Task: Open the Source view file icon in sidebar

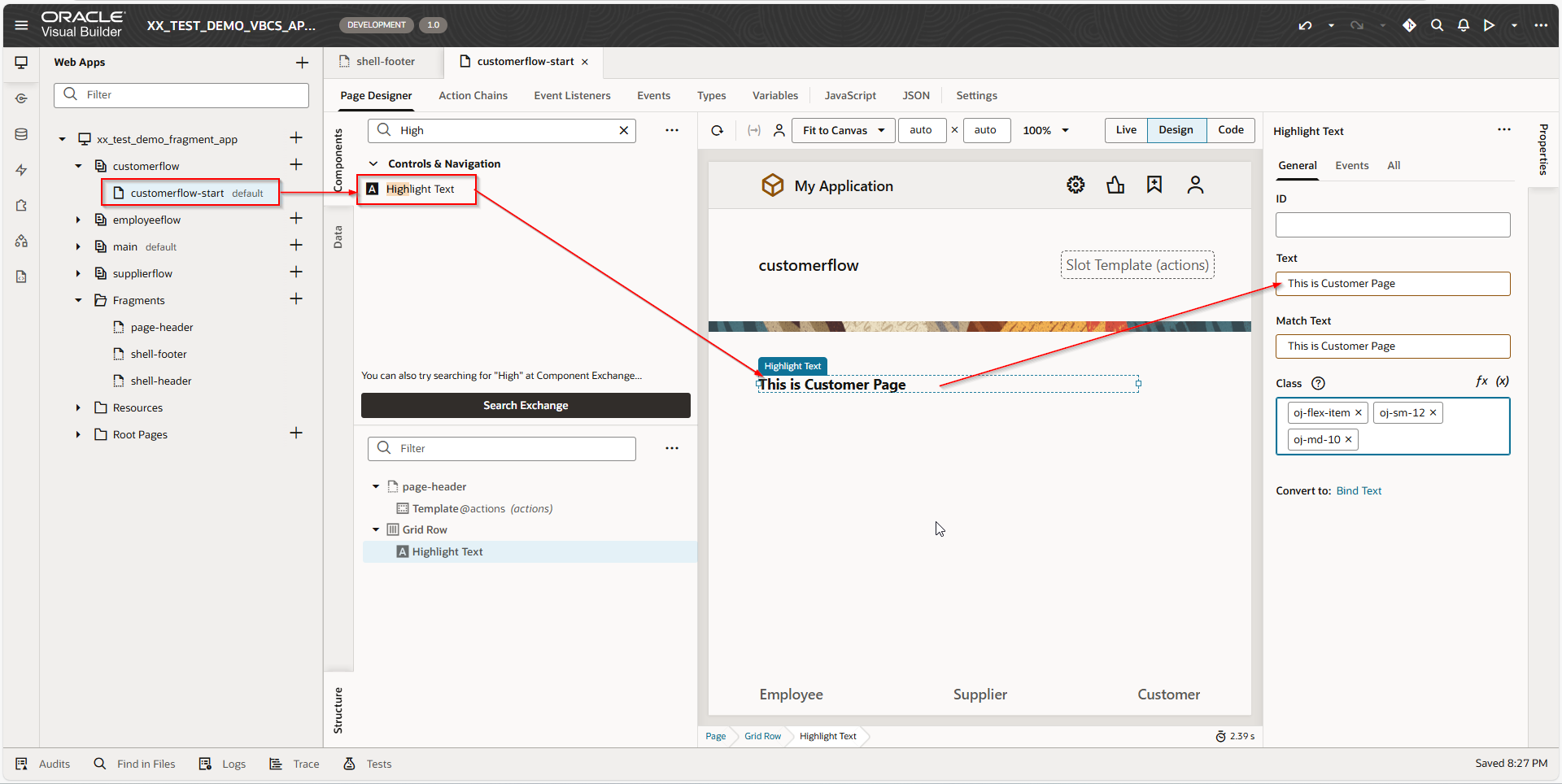Action: tap(21, 277)
